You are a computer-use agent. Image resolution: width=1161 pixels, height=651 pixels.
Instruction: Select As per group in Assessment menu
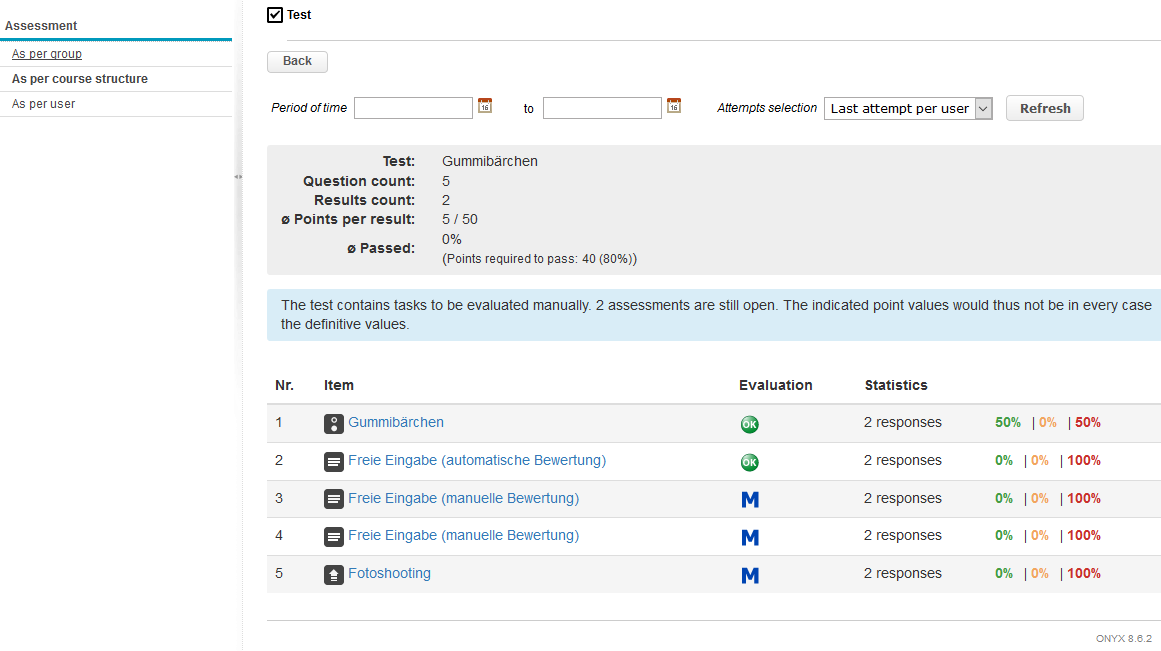(x=47, y=54)
